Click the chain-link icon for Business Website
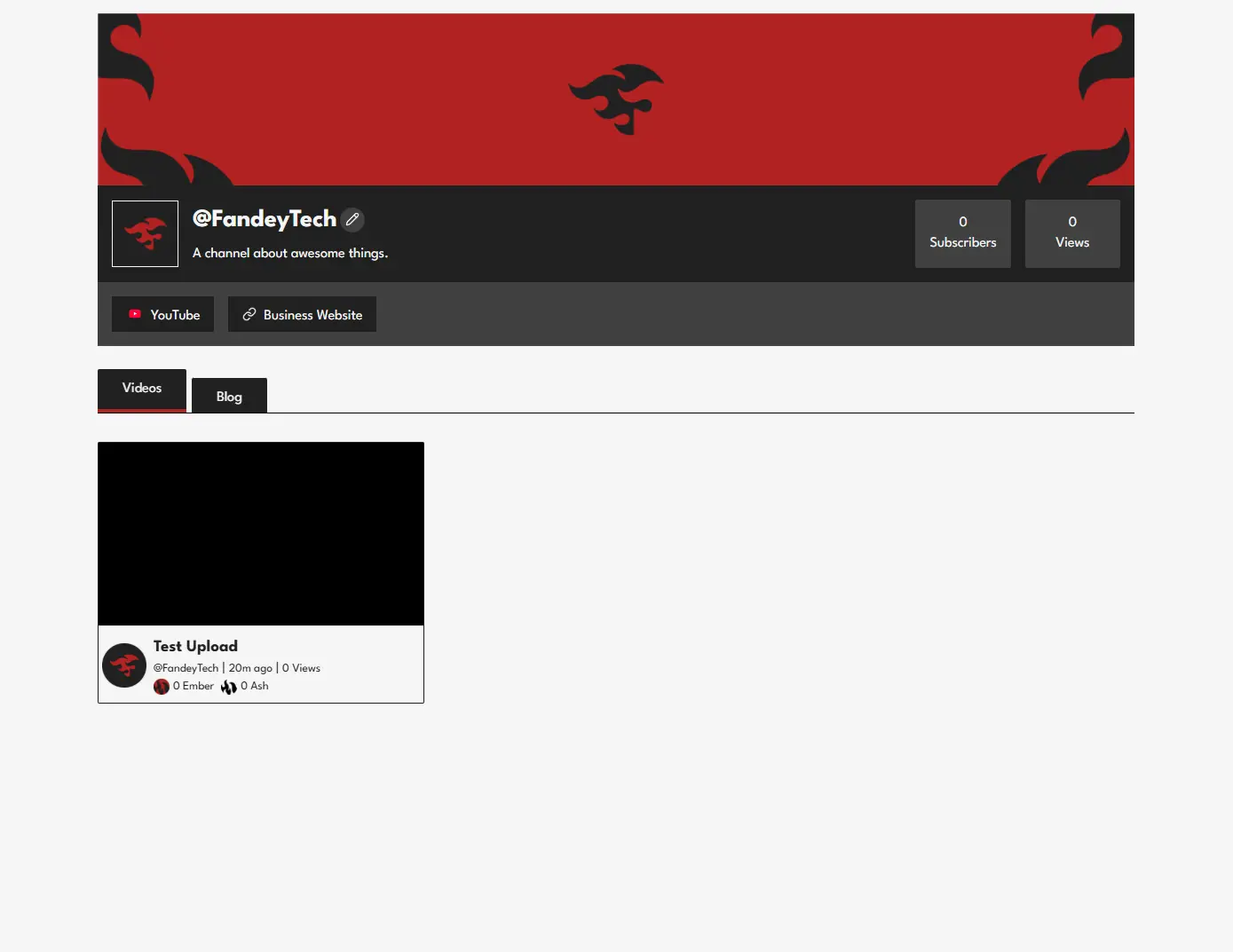Image resolution: width=1233 pixels, height=952 pixels. point(249,314)
